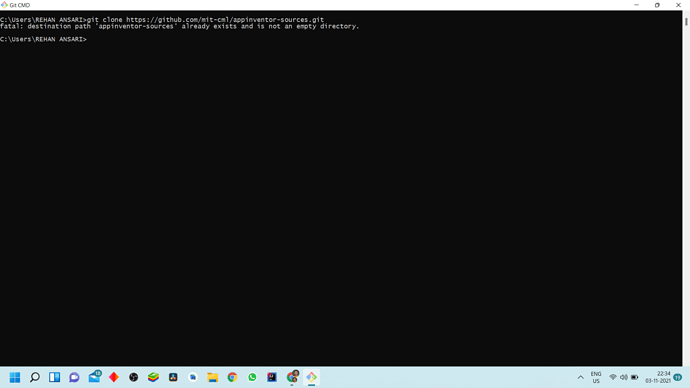Image resolution: width=690 pixels, height=388 pixels.
Task: Launch Google Chrome from taskbar
Action: pyautogui.click(x=232, y=377)
